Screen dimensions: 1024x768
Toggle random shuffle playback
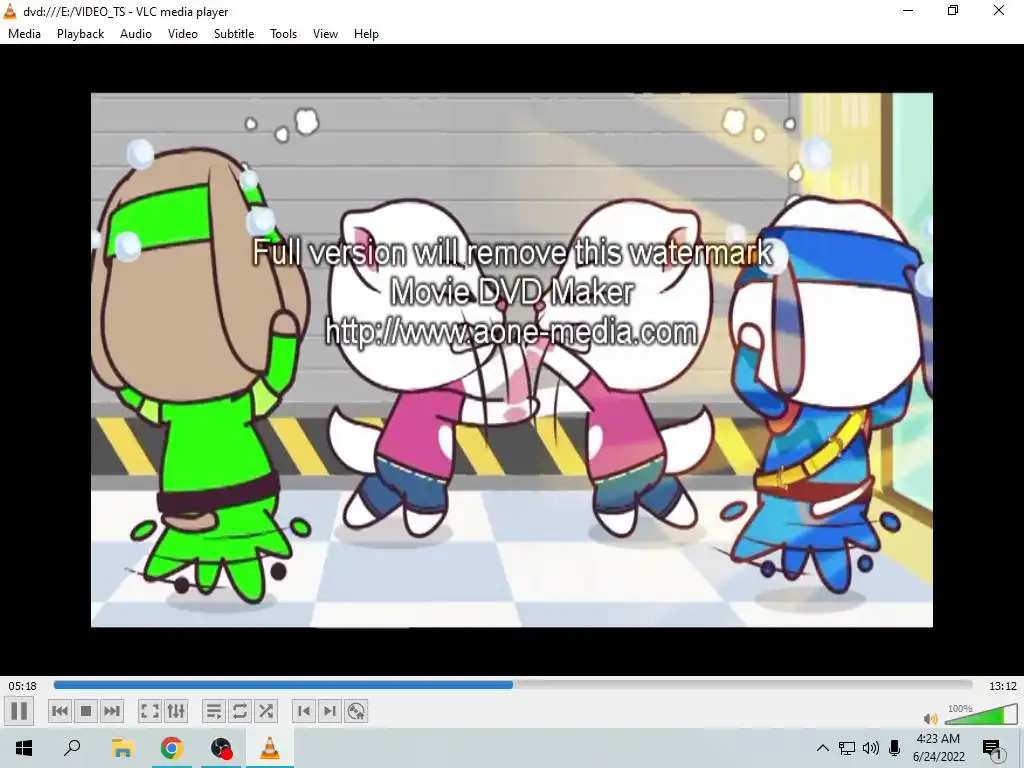coord(266,711)
